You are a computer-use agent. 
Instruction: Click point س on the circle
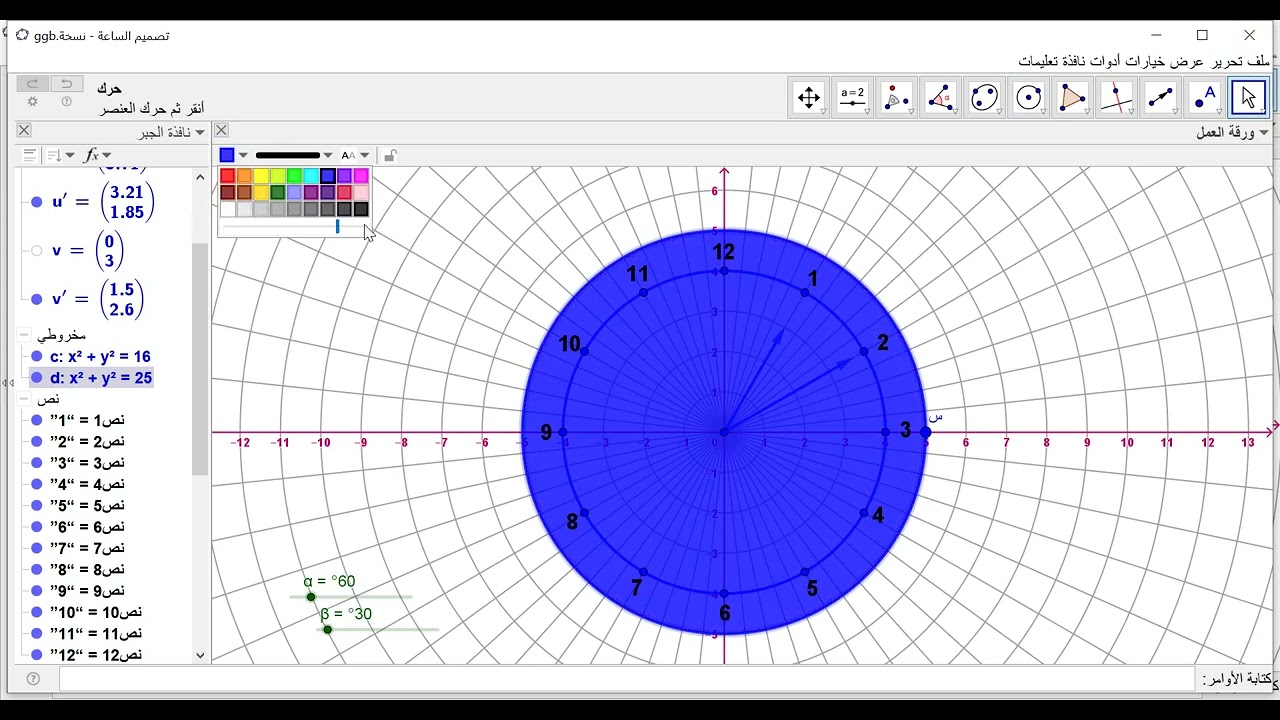[926, 432]
